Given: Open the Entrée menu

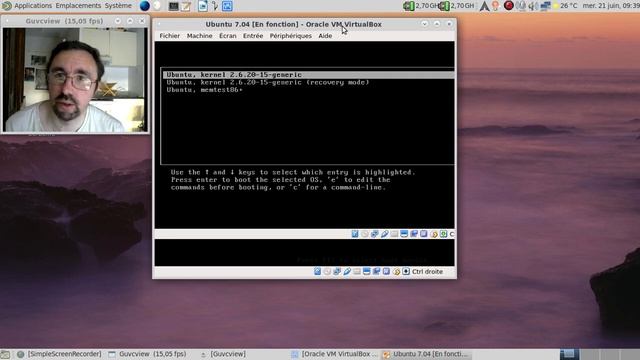Looking at the screenshot, I should click(x=253, y=36).
